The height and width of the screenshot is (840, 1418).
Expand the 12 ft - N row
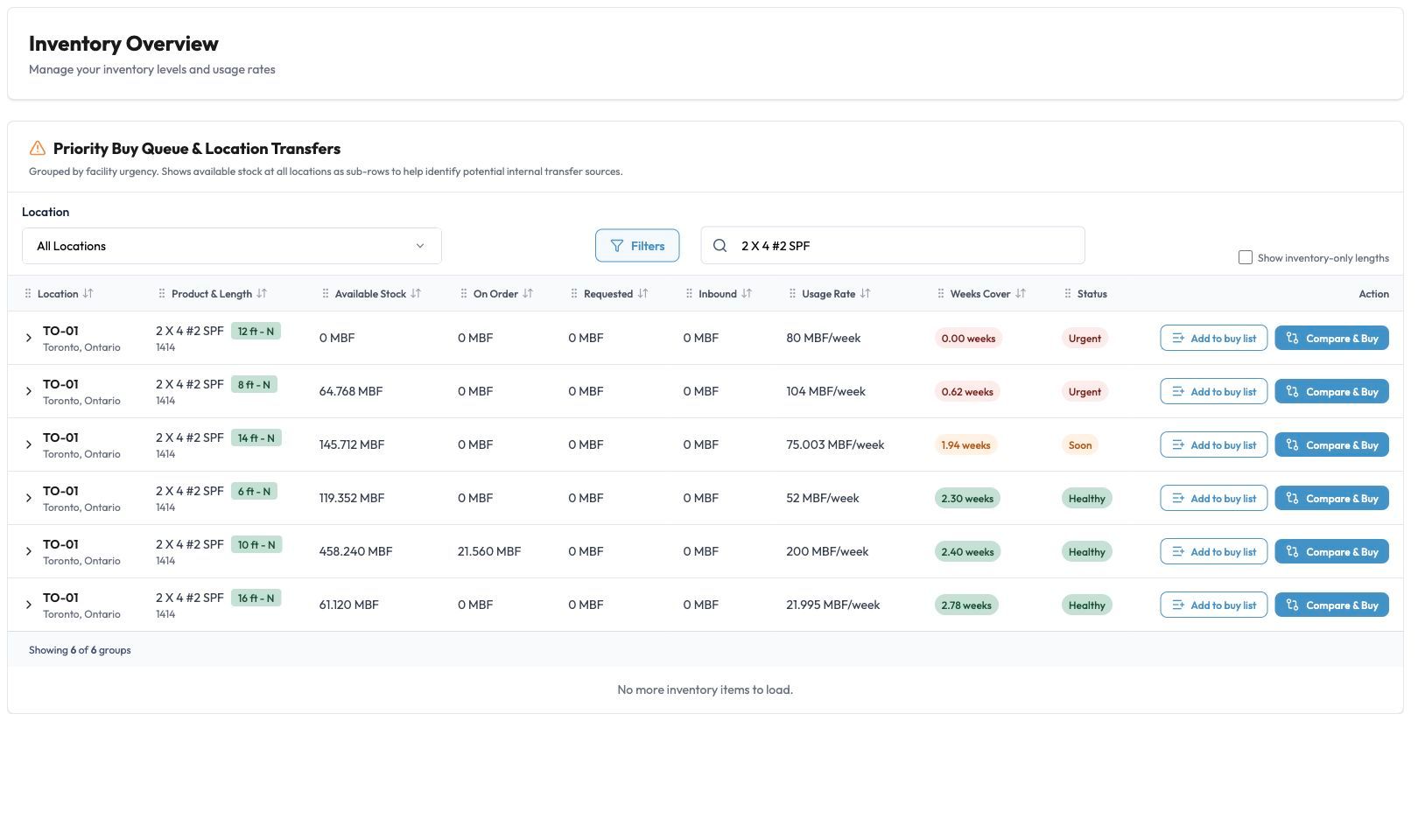click(29, 338)
